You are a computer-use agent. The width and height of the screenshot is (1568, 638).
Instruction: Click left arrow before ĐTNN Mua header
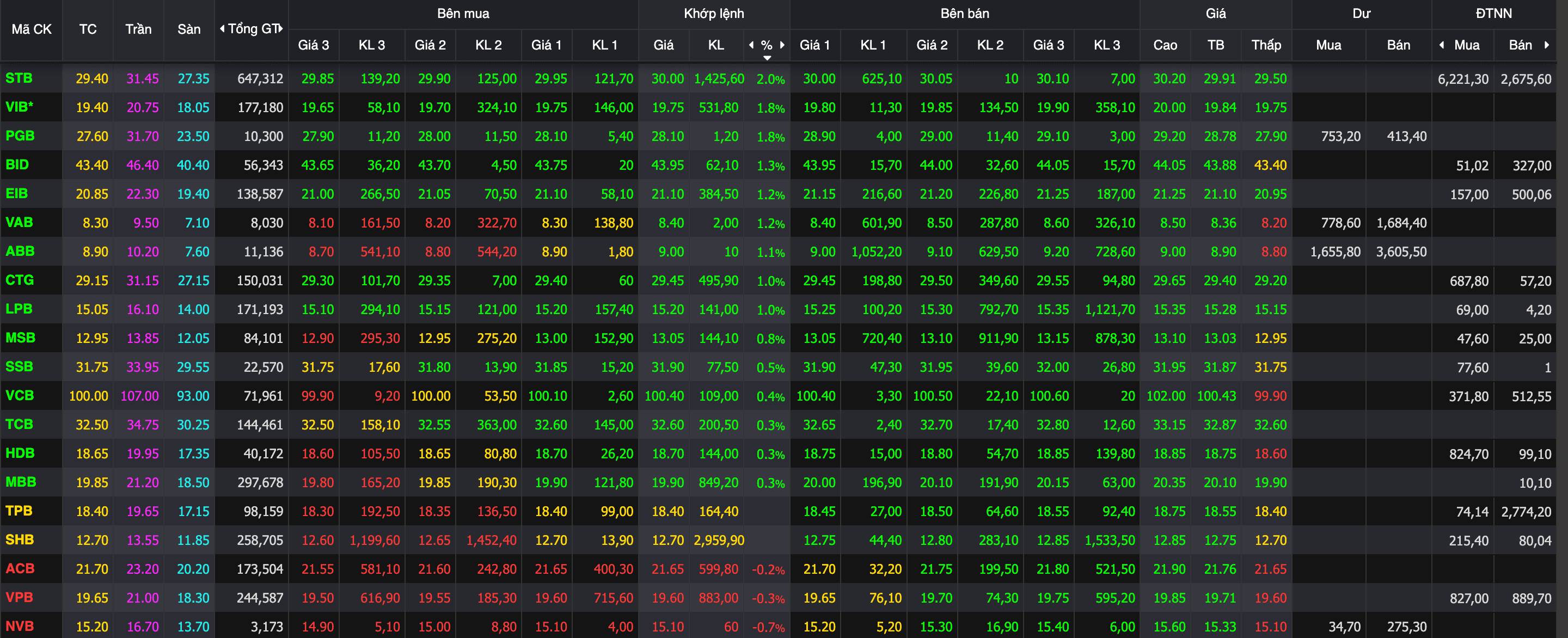pyautogui.click(x=1441, y=45)
